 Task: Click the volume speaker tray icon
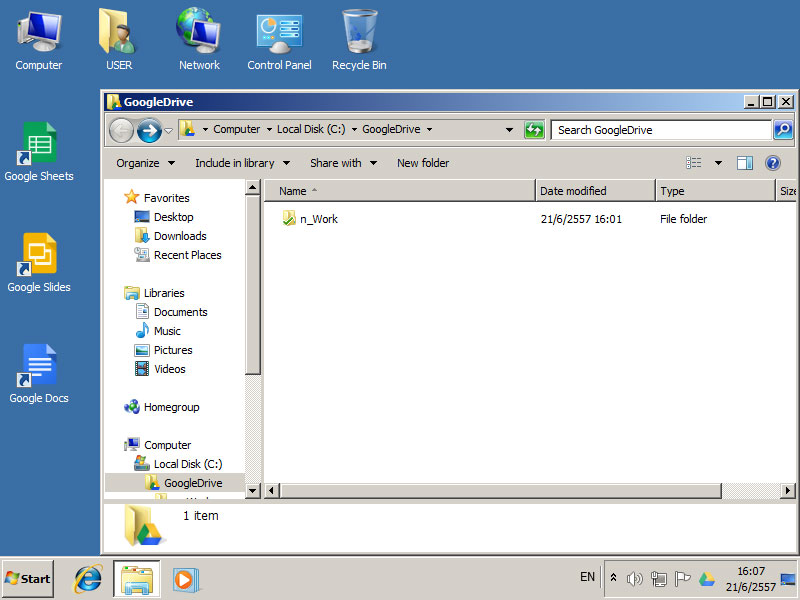[634, 579]
